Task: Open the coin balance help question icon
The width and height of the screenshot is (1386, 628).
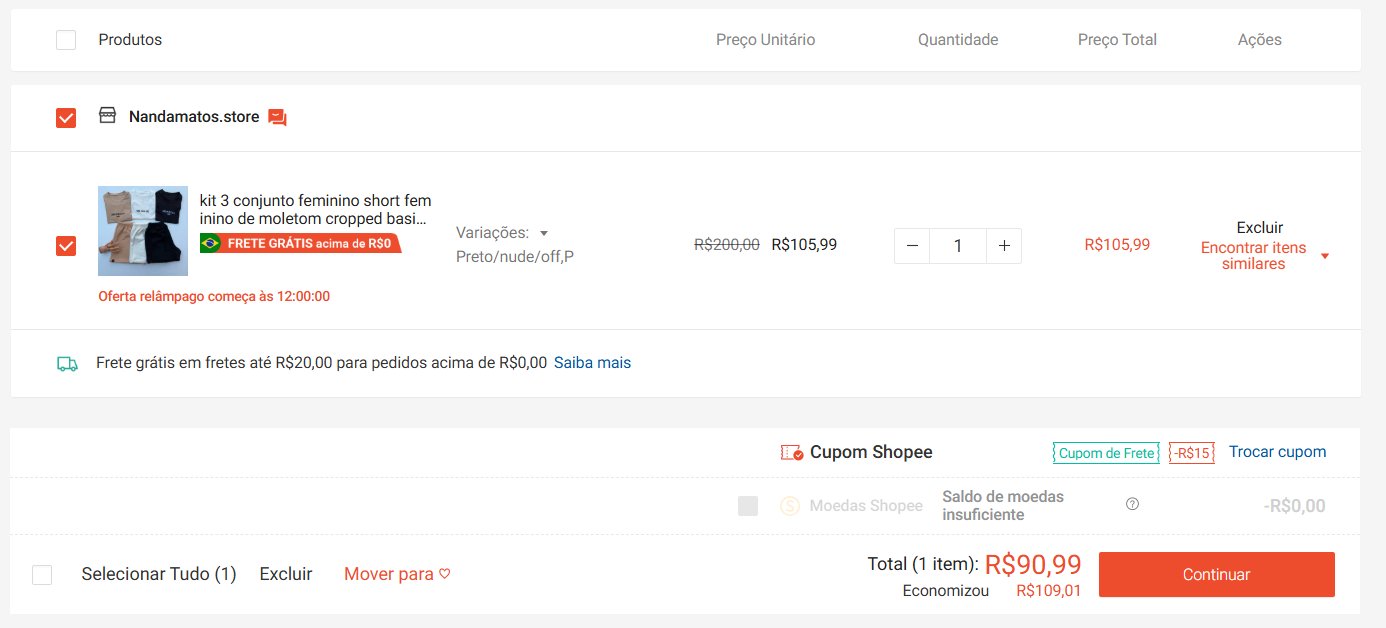Action: [1132, 504]
